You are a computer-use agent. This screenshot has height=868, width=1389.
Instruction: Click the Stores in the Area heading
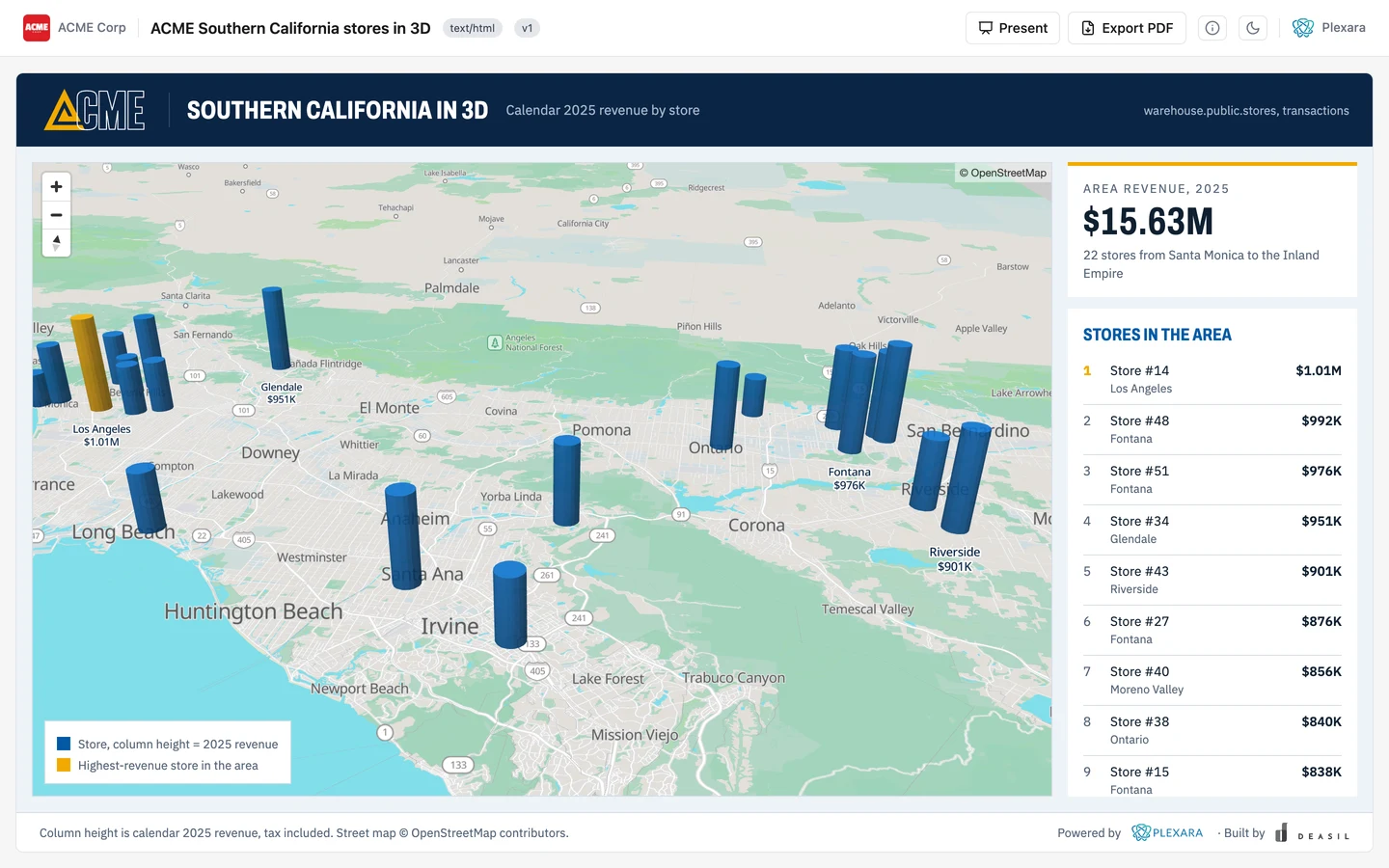click(1157, 335)
